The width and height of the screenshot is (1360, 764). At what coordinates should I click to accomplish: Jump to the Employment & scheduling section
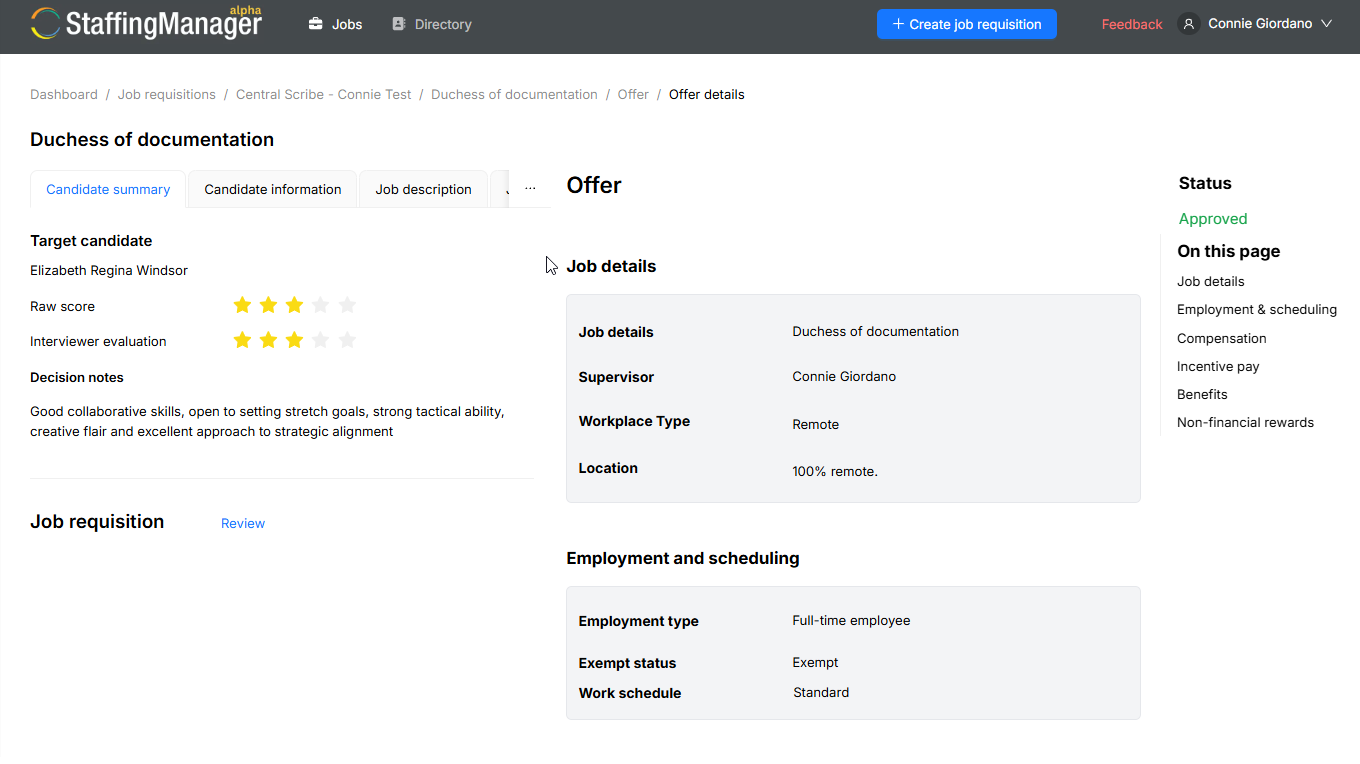pyautogui.click(x=1257, y=310)
